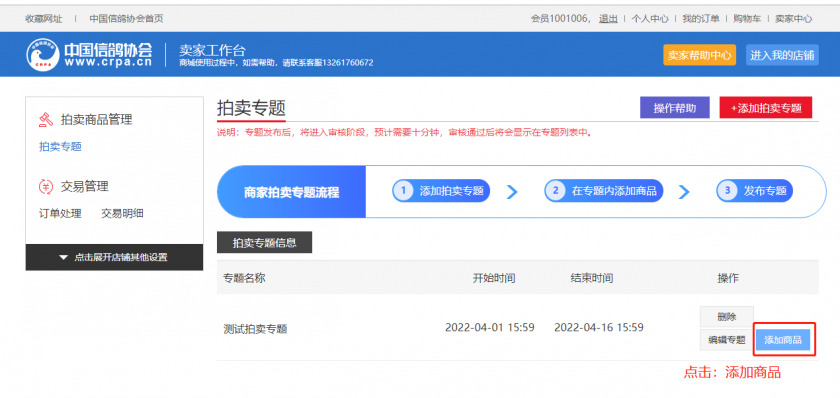The height and width of the screenshot is (398, 840).
Task: Go to 卖家中心 link
Action: click(x=793, y=19)
